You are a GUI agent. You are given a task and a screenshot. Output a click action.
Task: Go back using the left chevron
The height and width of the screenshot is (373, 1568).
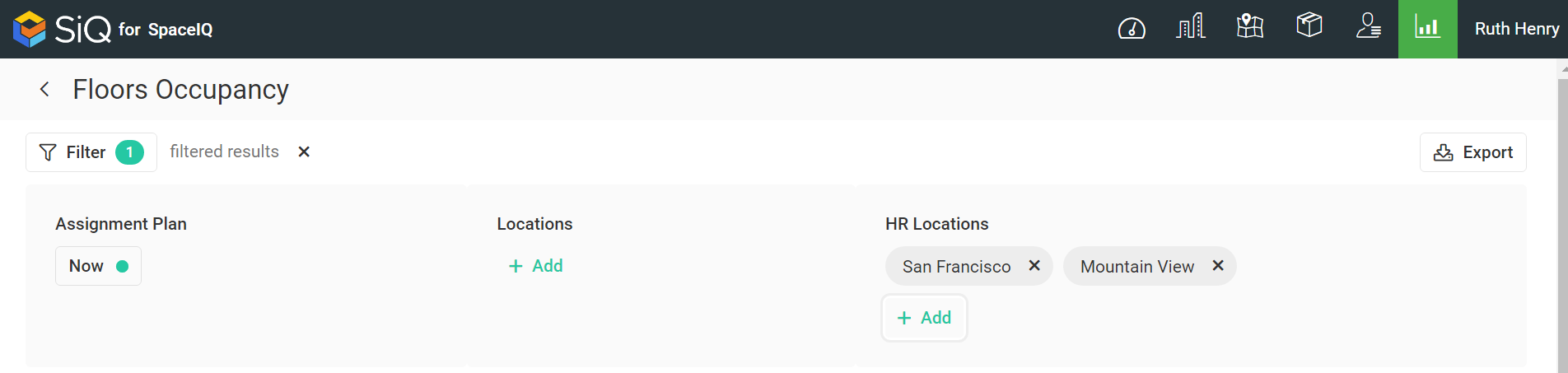45,89
